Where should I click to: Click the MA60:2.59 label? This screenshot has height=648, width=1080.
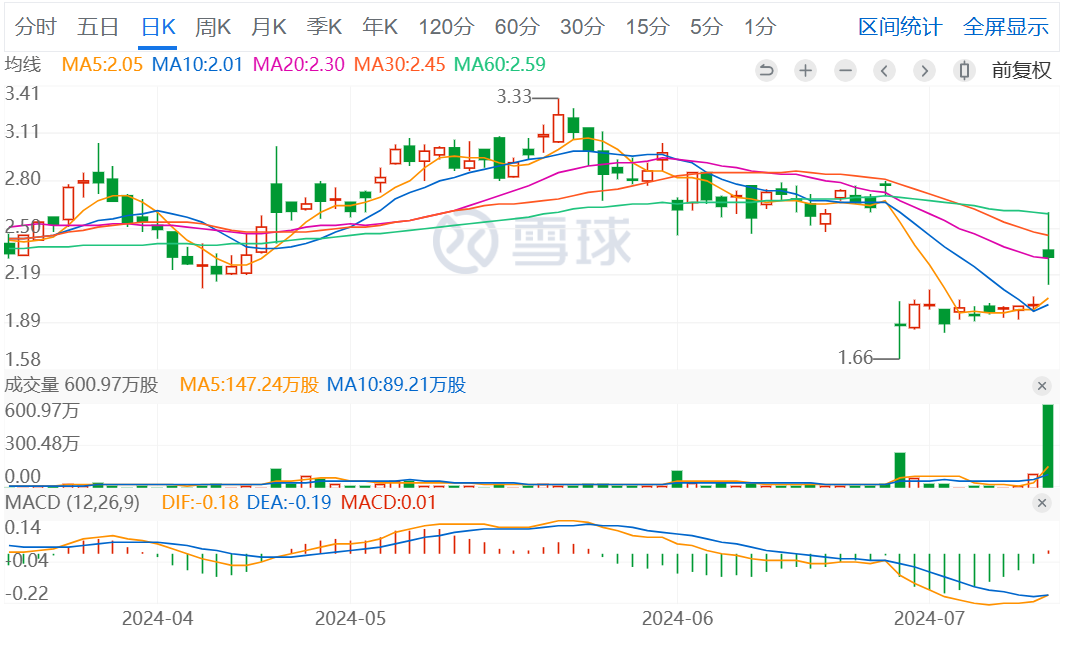(499, 65)
